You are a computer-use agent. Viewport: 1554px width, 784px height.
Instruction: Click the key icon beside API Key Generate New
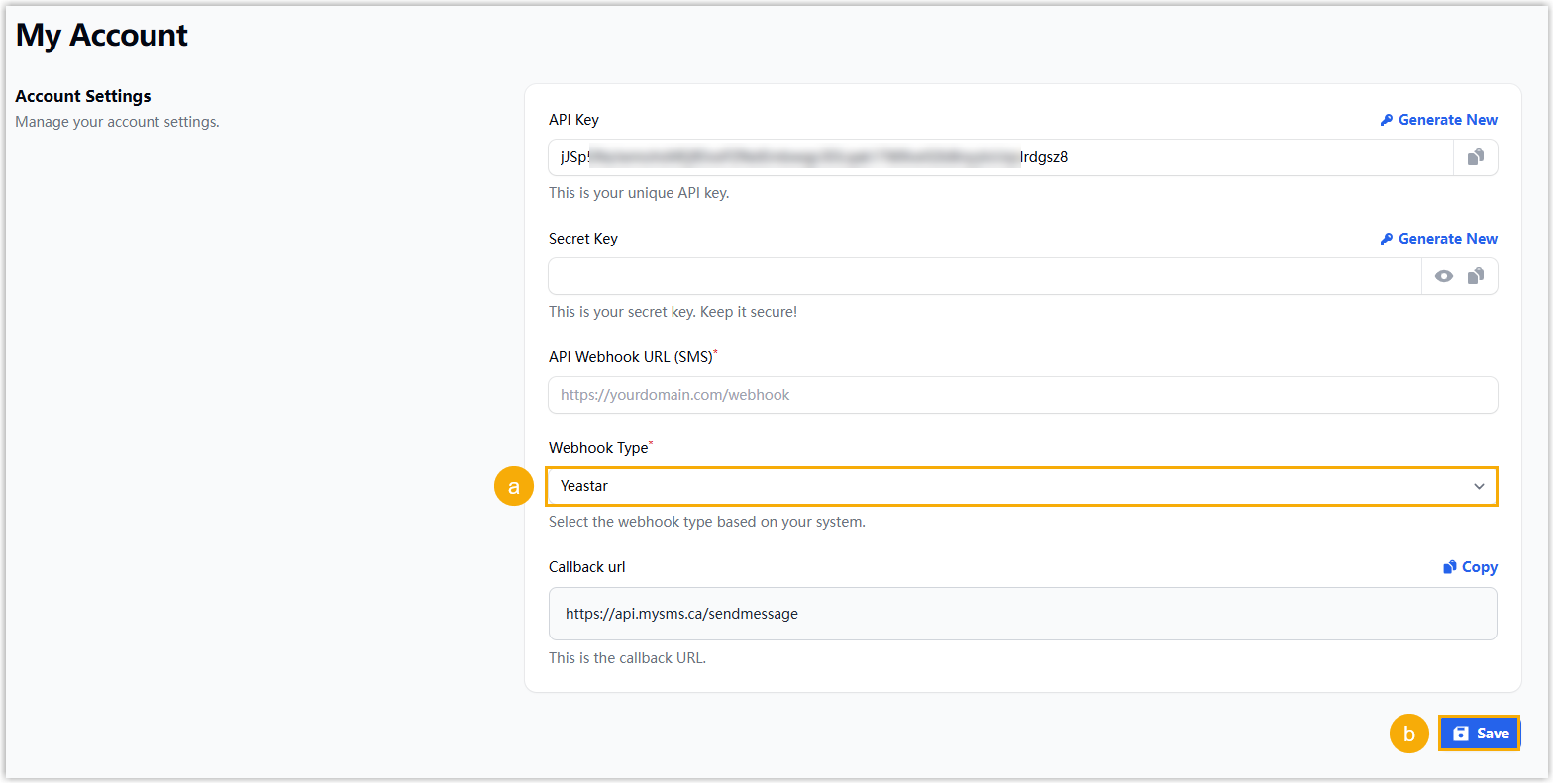click(1387, 120)
